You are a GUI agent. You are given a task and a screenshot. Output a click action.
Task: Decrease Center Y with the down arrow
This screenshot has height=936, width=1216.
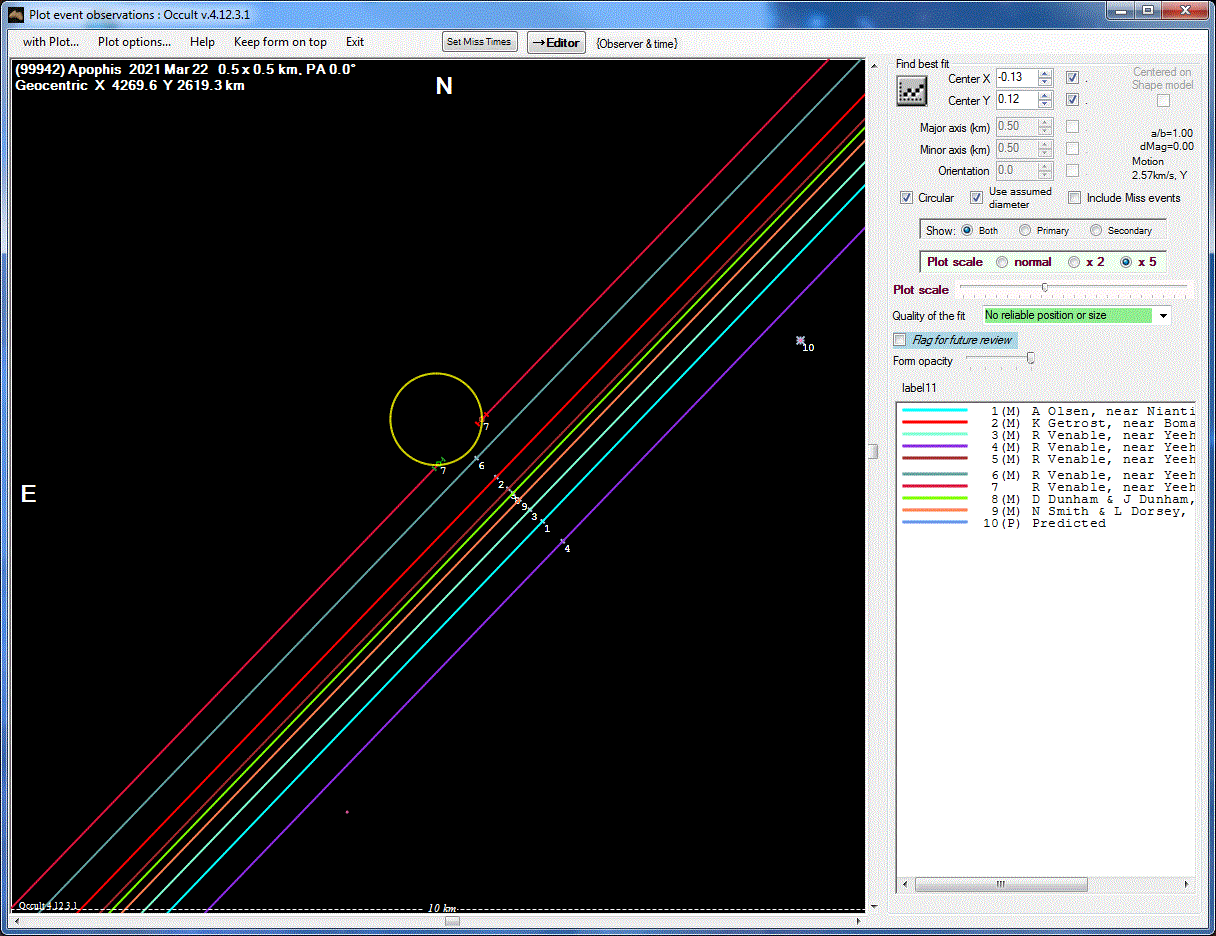1046,105
